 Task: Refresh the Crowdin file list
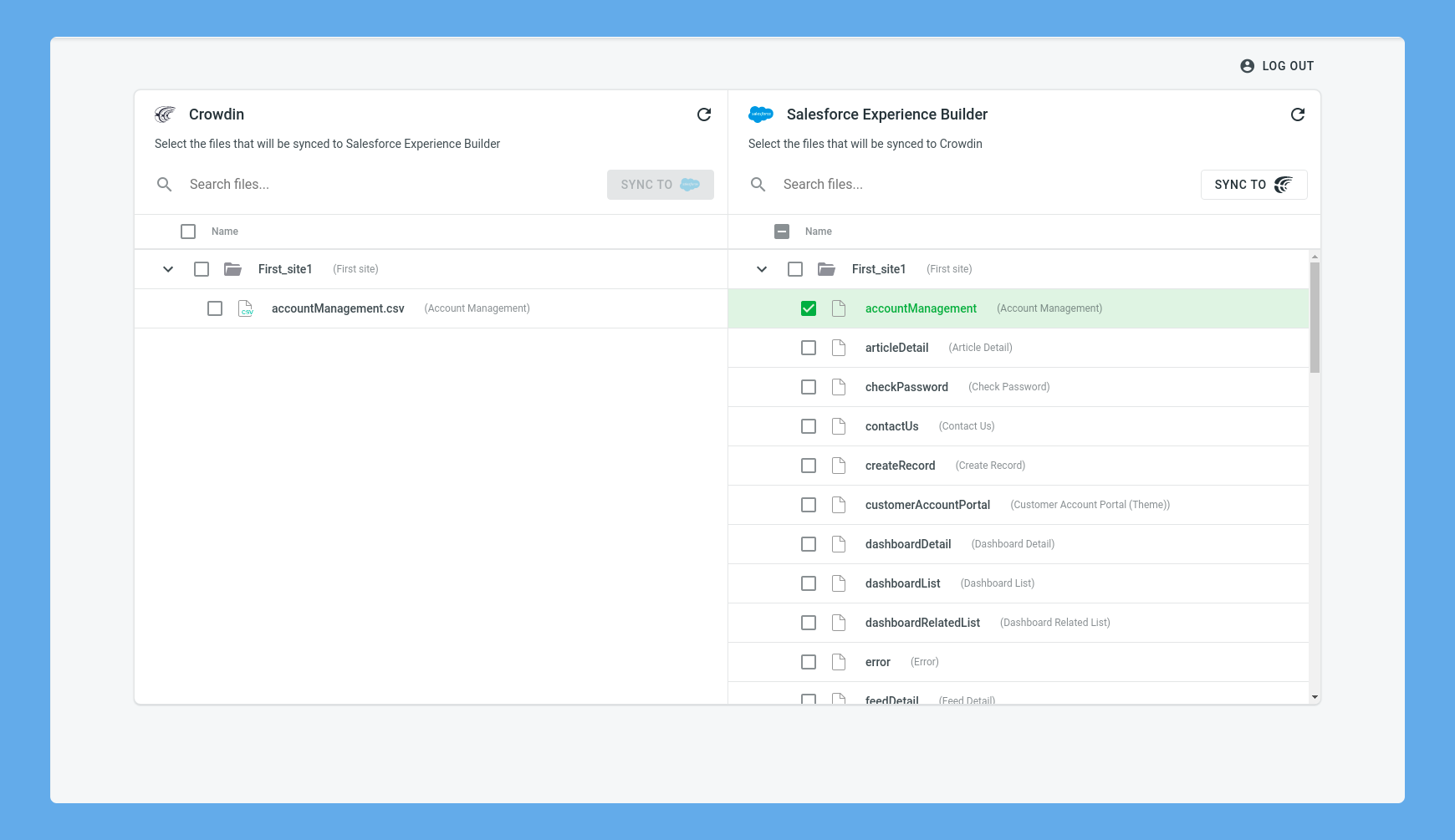704,115
